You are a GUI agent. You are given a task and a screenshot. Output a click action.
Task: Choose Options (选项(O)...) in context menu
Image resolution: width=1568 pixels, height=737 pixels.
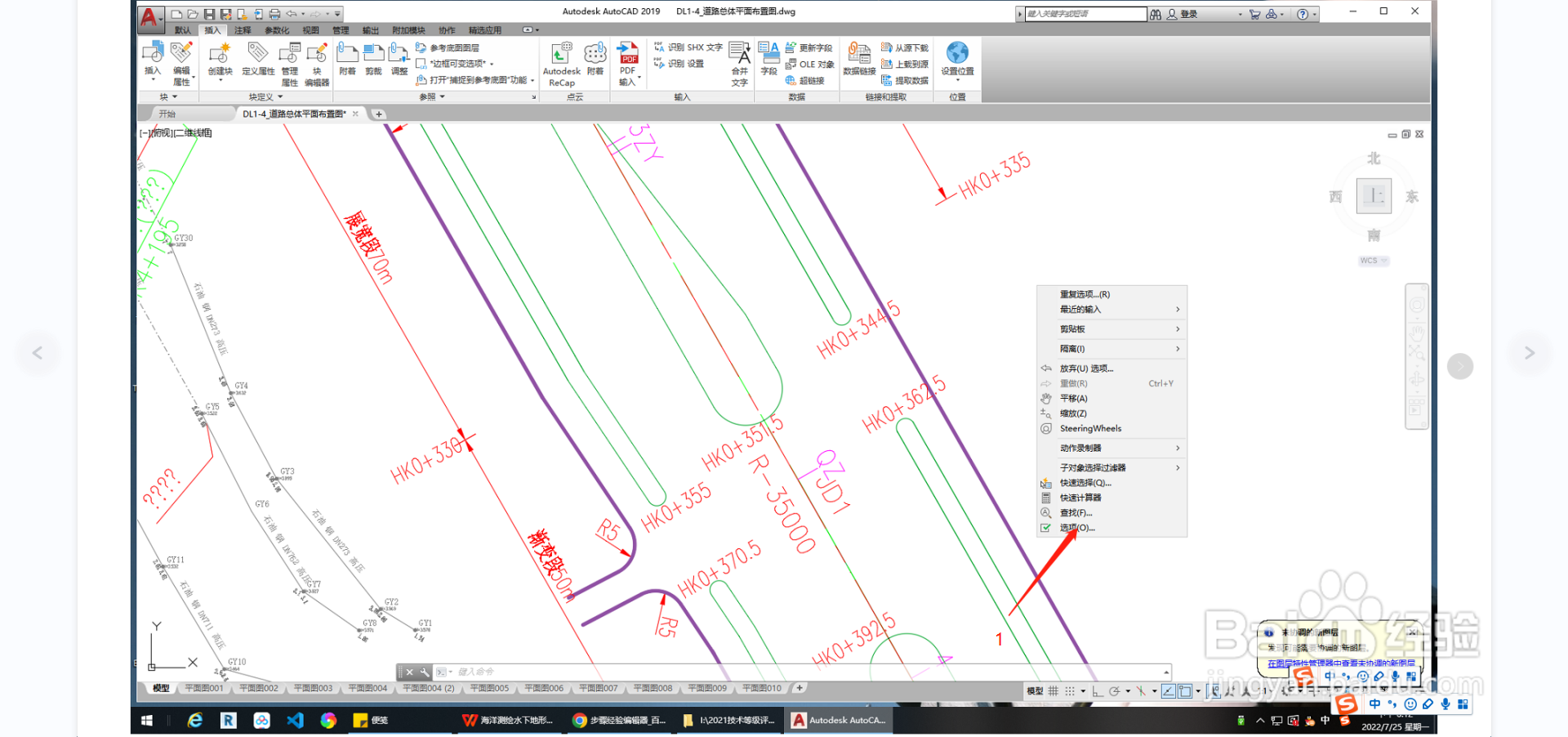1111,528
